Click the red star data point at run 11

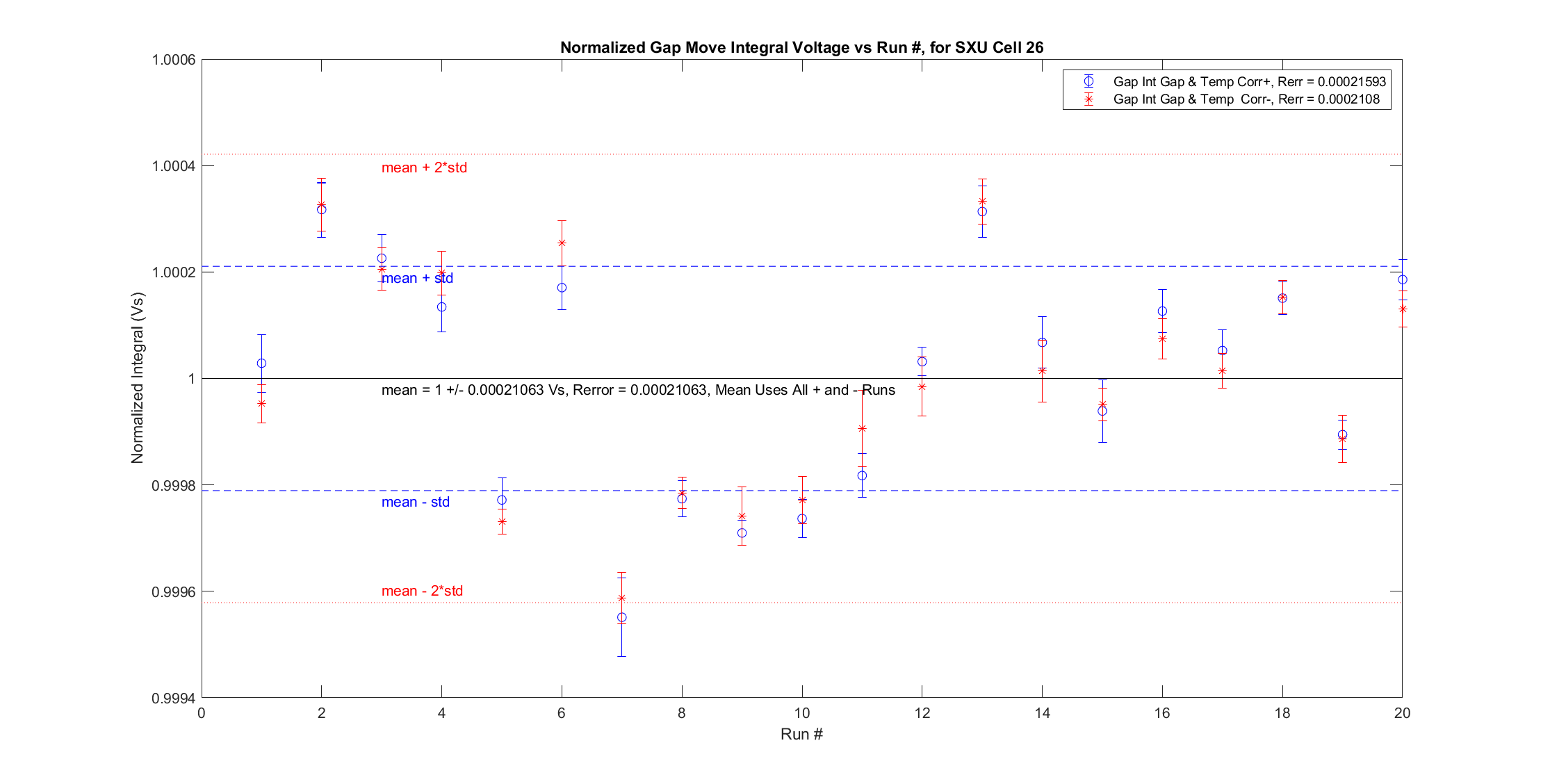(x=862, y=429)
